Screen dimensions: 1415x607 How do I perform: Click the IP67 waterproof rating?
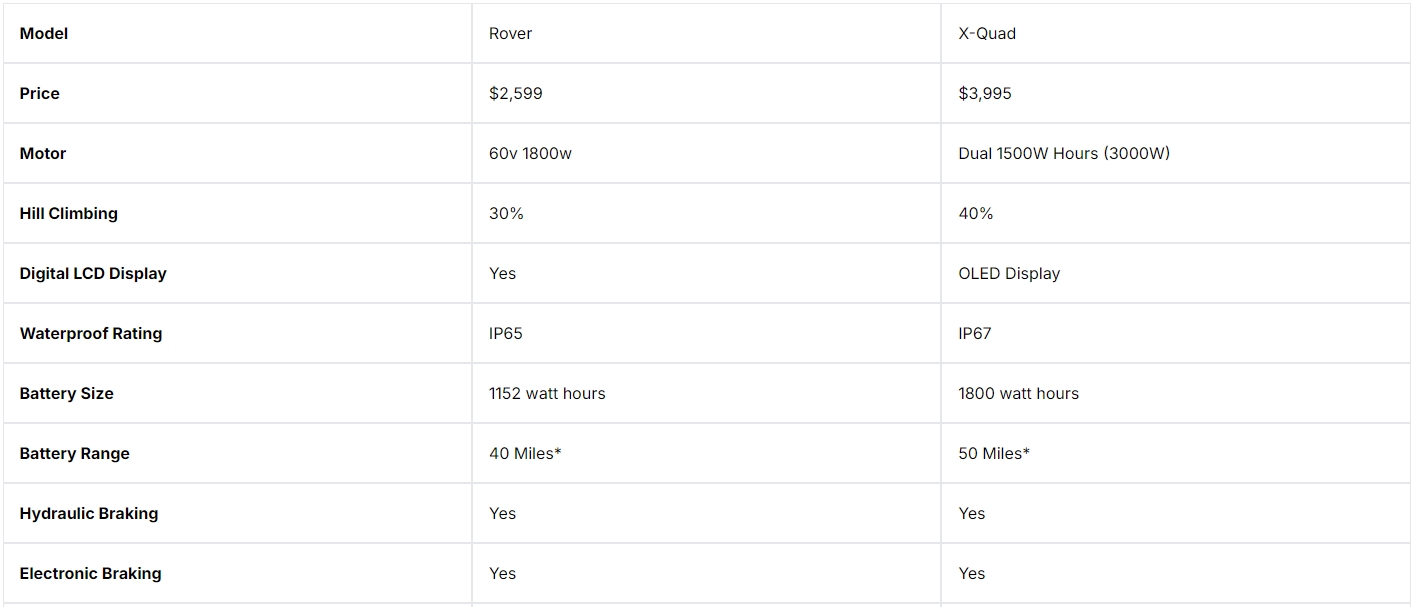click(974, 333)
